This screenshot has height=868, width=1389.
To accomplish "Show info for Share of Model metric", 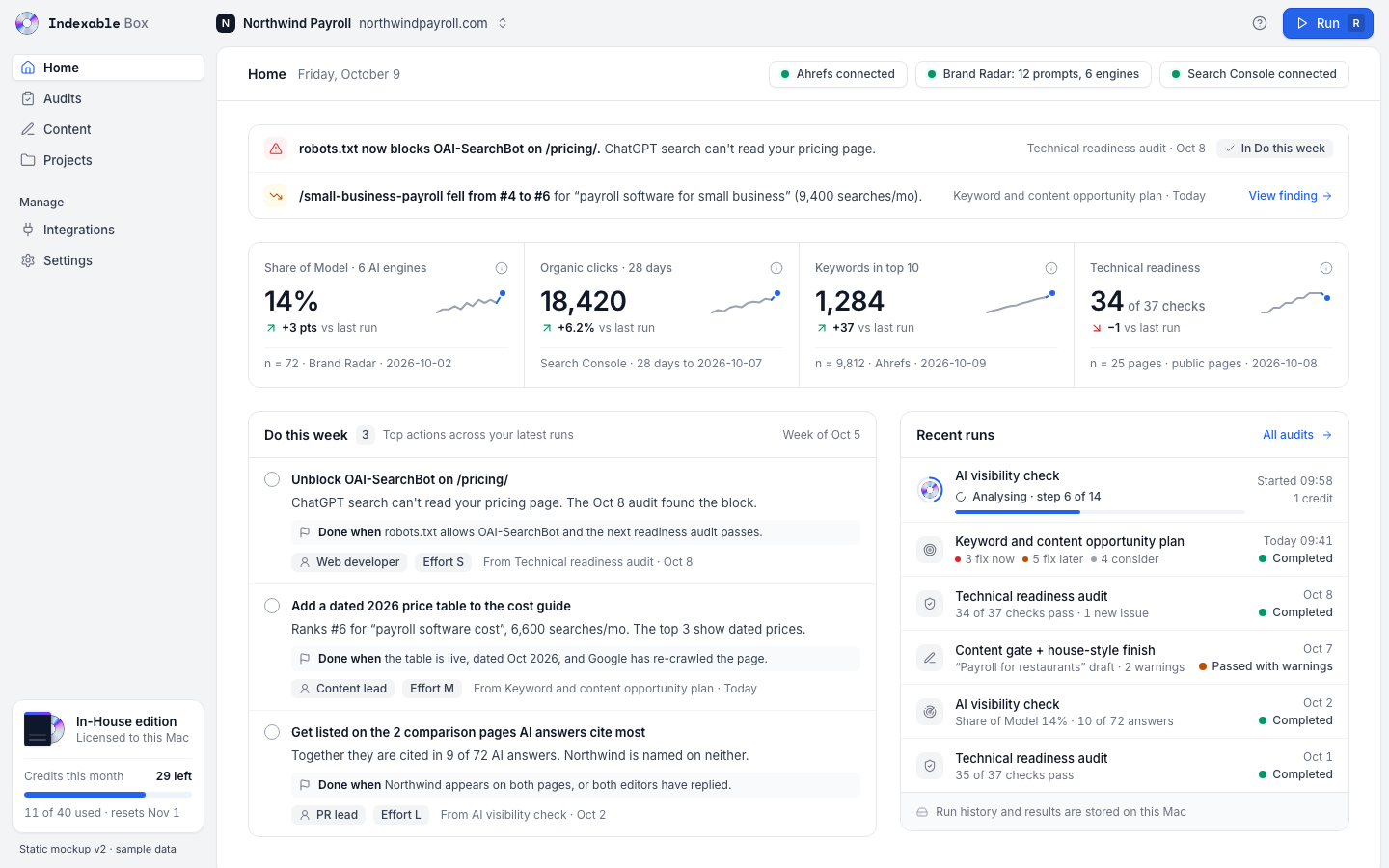I will pyautogui.click(x=502, y=268).
